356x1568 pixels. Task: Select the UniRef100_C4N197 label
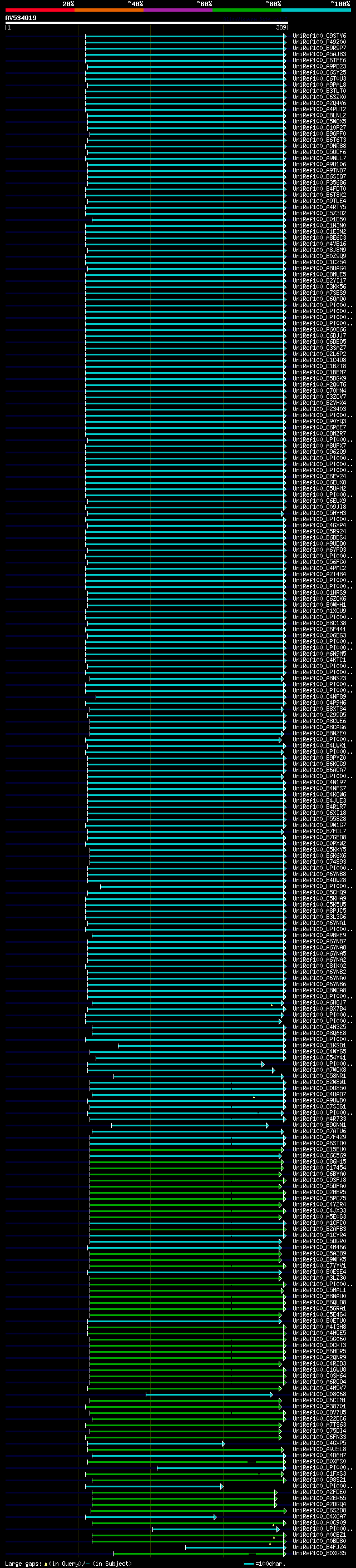point(319,782)
